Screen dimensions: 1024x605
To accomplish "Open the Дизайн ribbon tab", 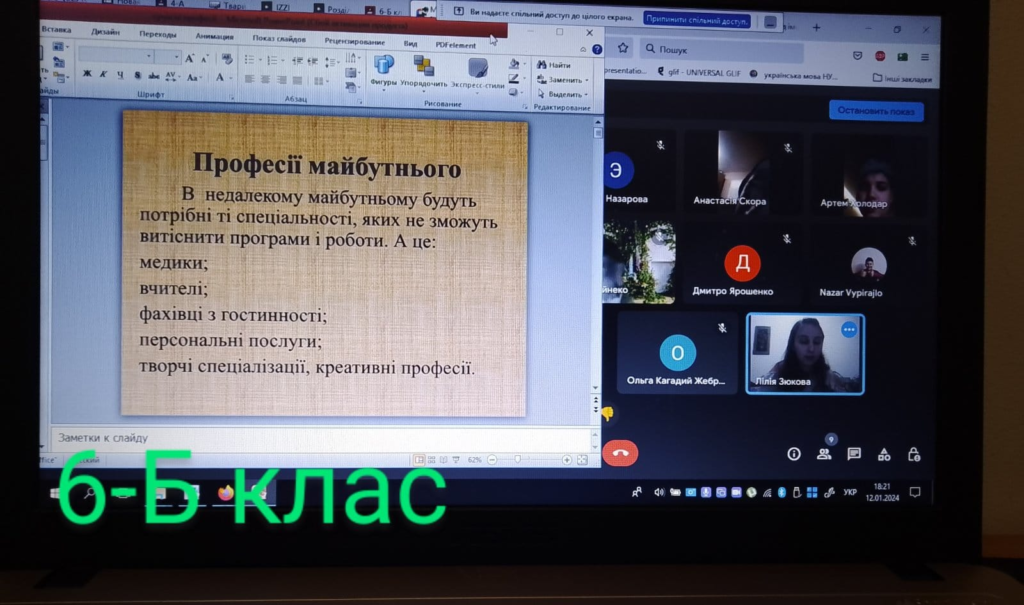I will click(x=105, y=32).
